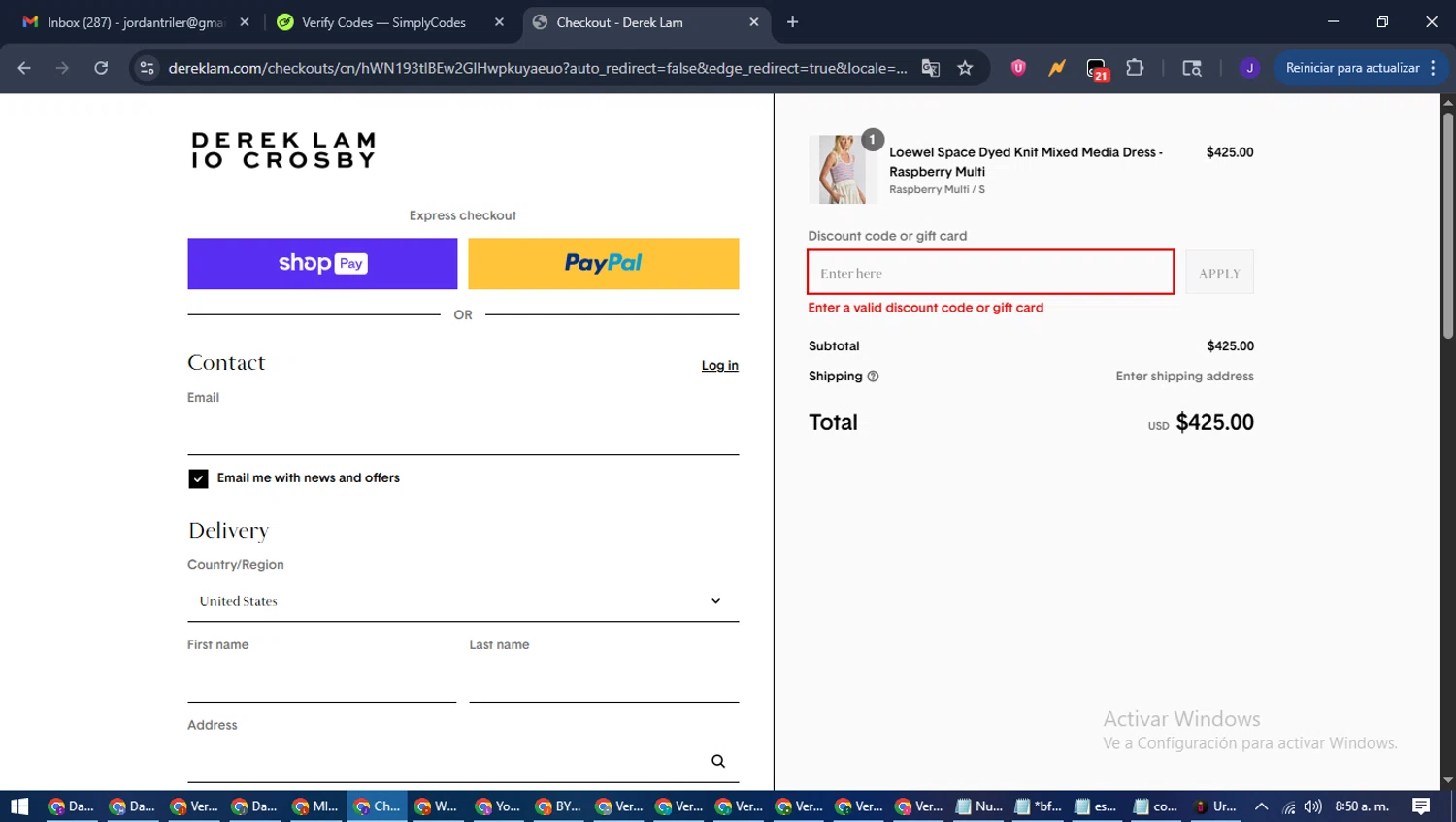This screenshot has width=1456, height=822.
Task: Close the Checkout Derek Lam tab
Action: click(754, 22)
